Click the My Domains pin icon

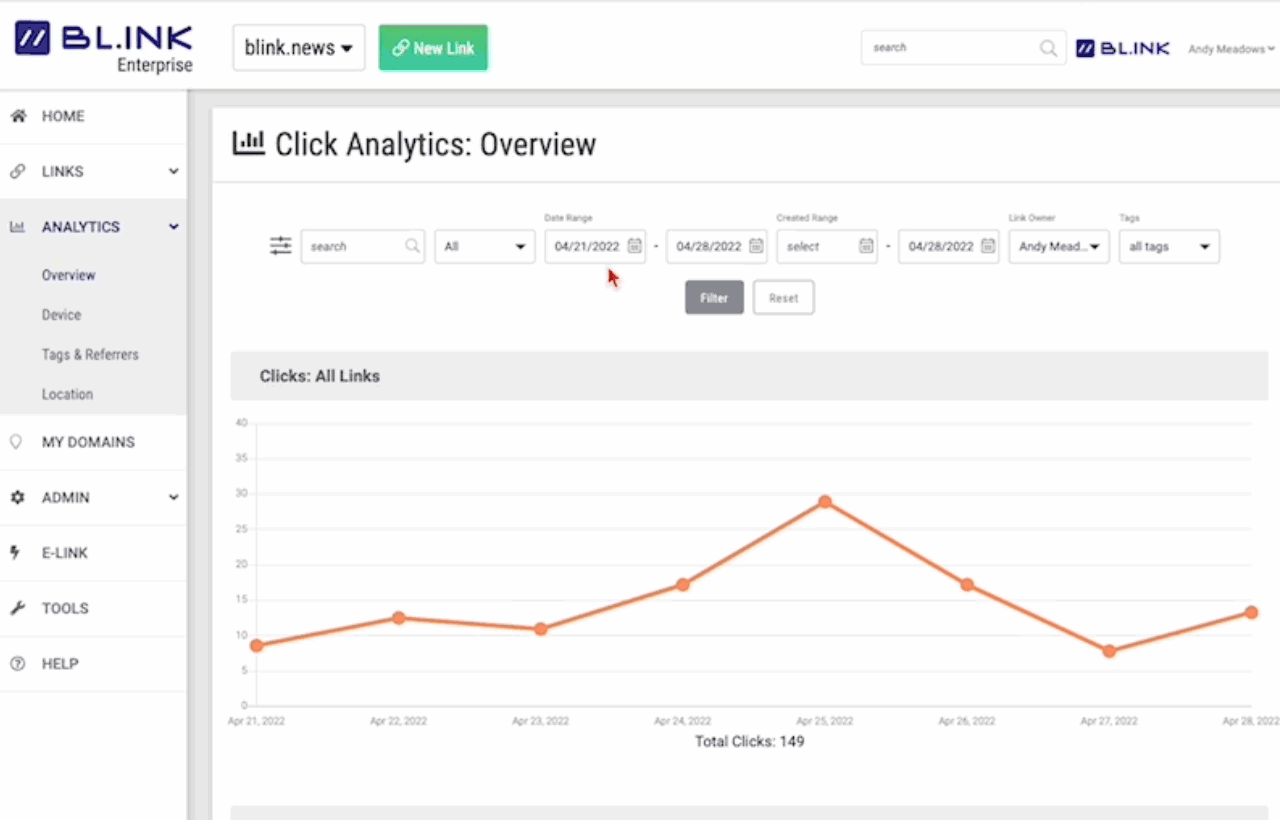[16, 442]
